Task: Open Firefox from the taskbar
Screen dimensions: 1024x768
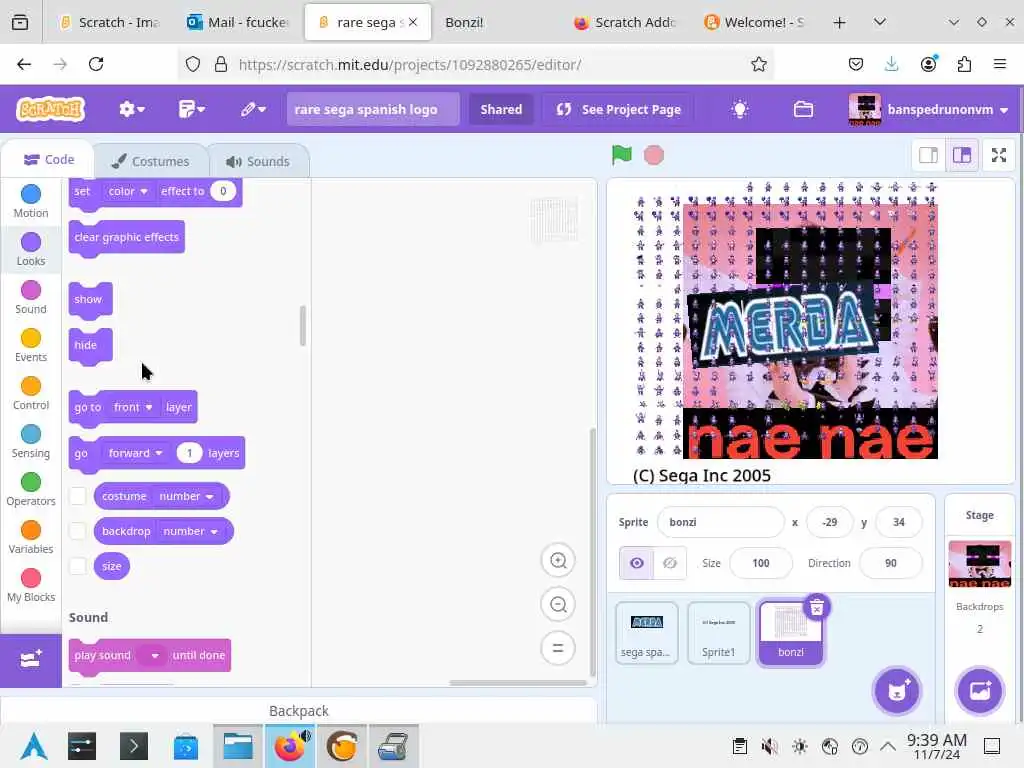Action: pyautogui.click(x=289, y=746)
